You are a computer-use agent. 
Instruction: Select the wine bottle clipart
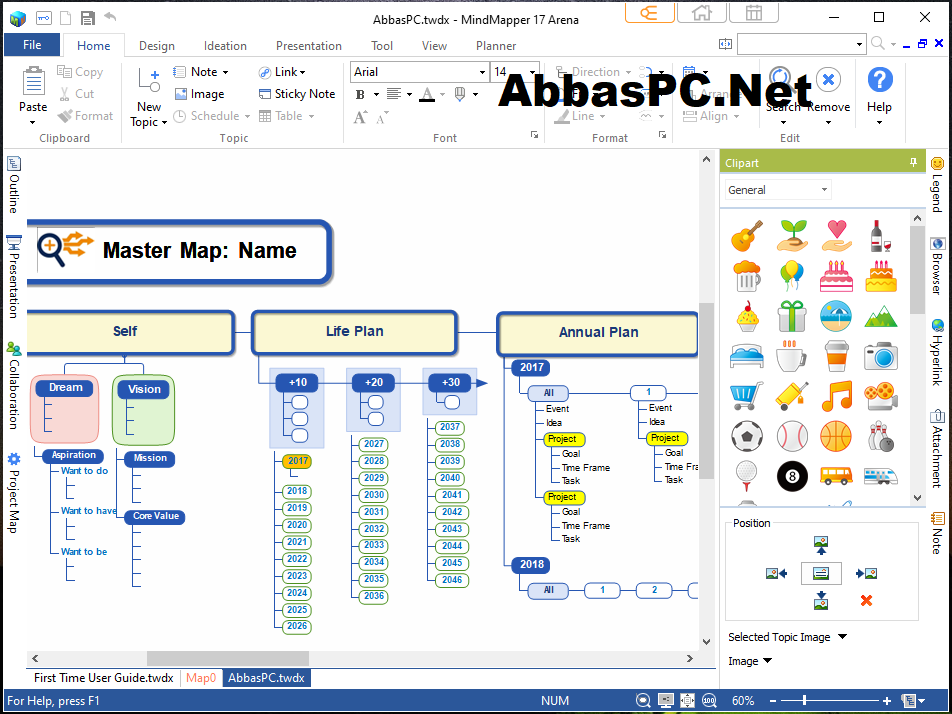pos(880,236)
